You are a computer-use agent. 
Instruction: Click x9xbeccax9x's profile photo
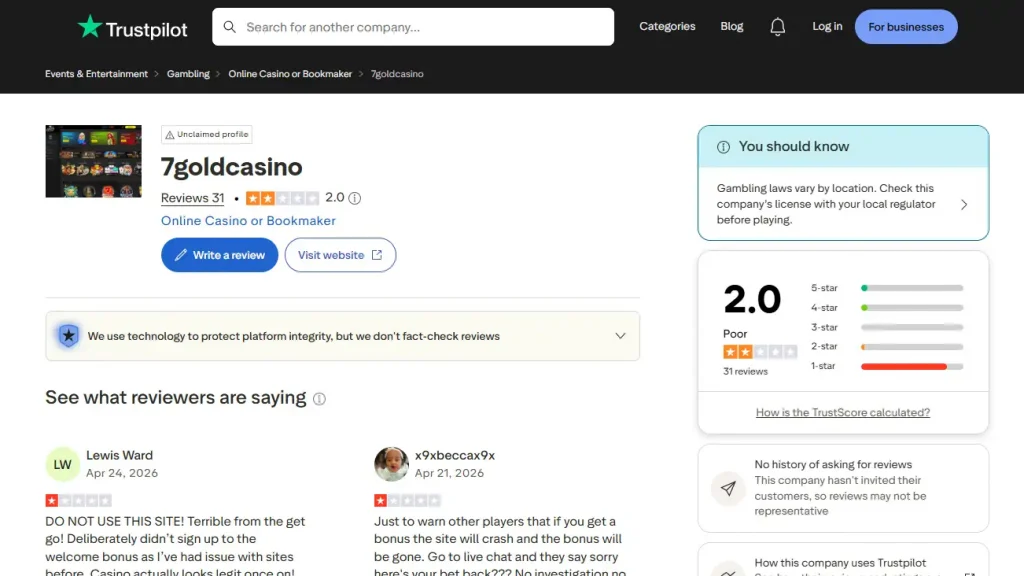click(391, 464)
